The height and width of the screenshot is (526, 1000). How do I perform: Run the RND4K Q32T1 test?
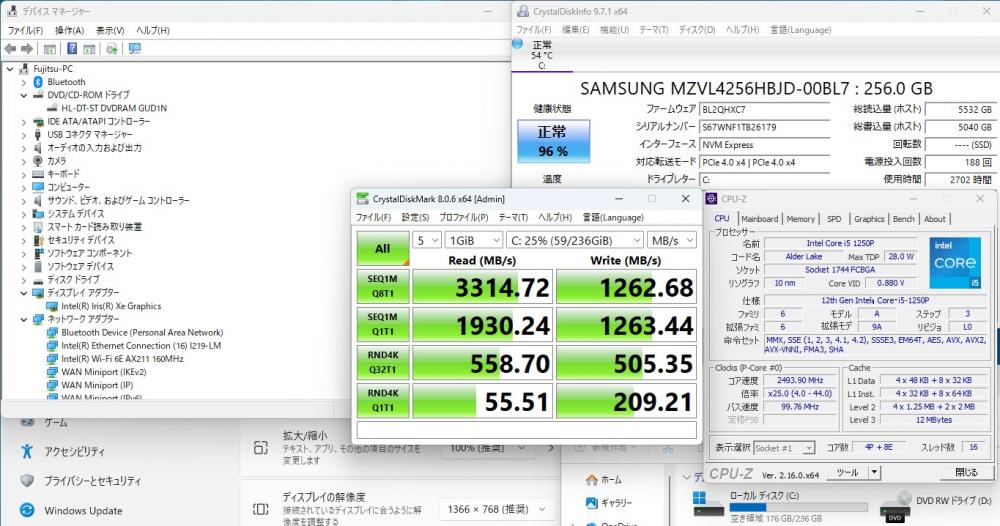[x=383, y=362]
